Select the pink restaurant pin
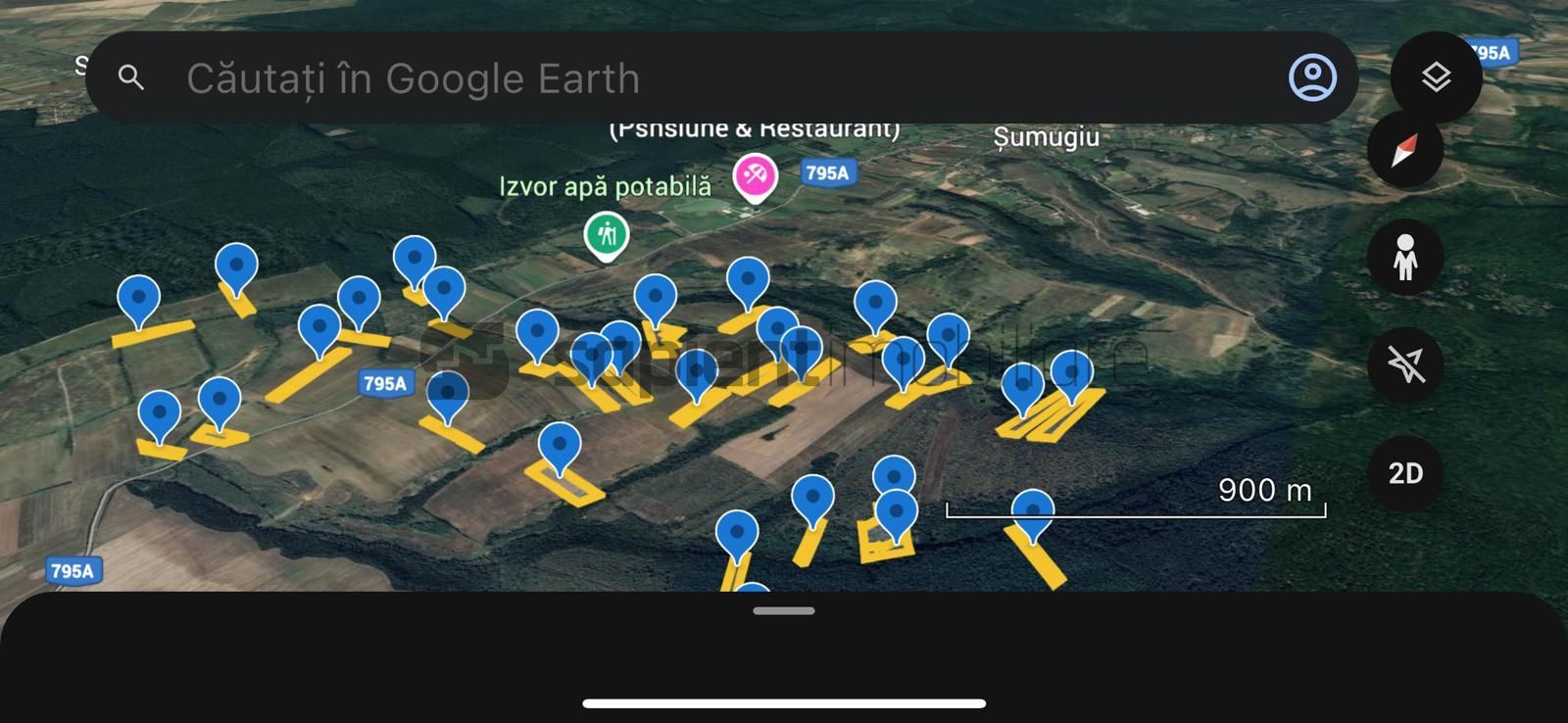Image resolution: width=1568 pixels, height=723 pixels. pos(756,178)
